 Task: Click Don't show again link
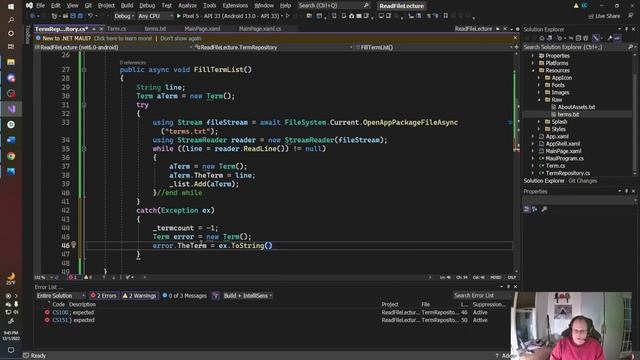[180, 38]
